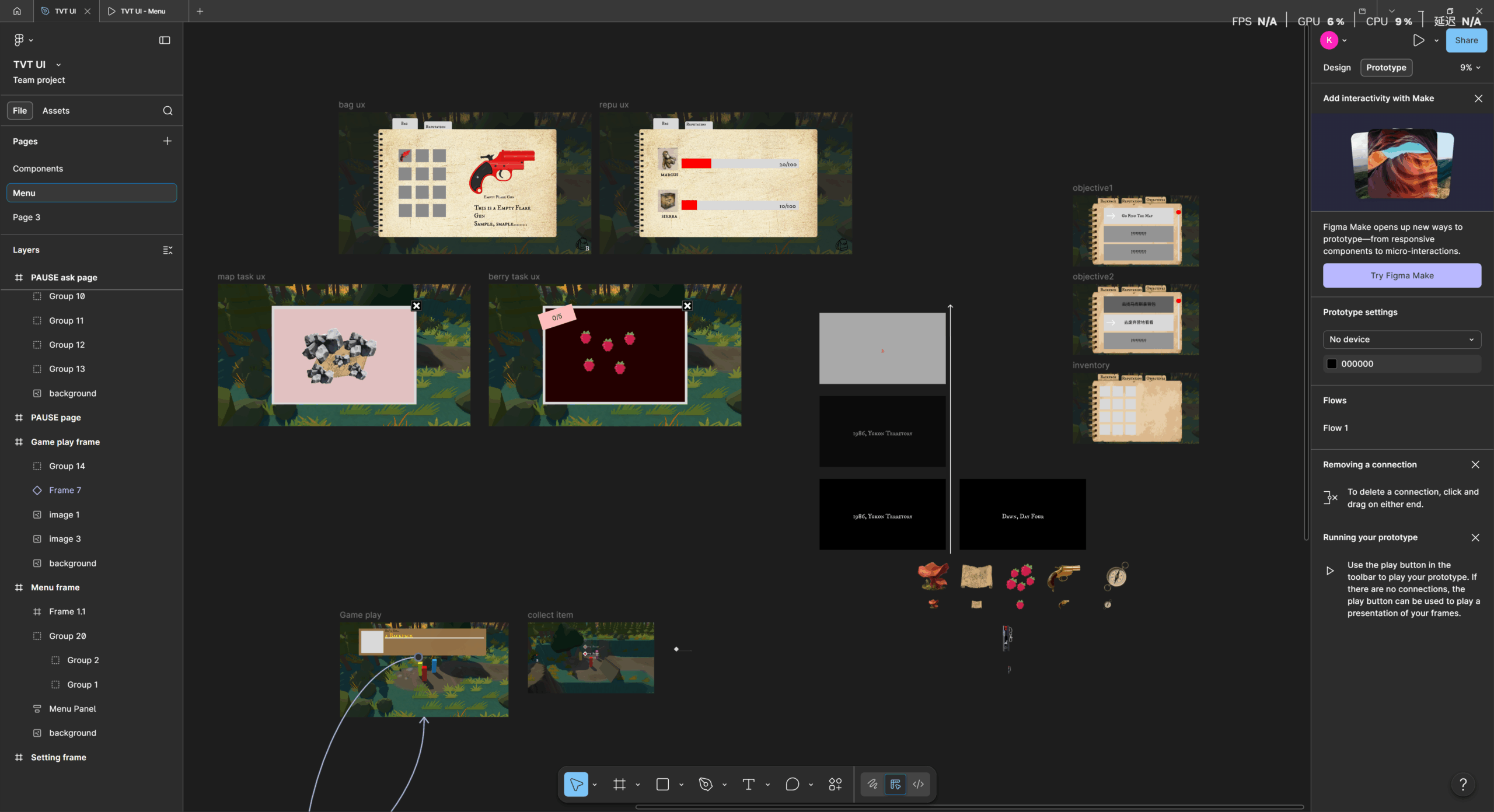Switch to Draw mode in the toolbar
The image size is (1494, 812).
coord(872,785)
